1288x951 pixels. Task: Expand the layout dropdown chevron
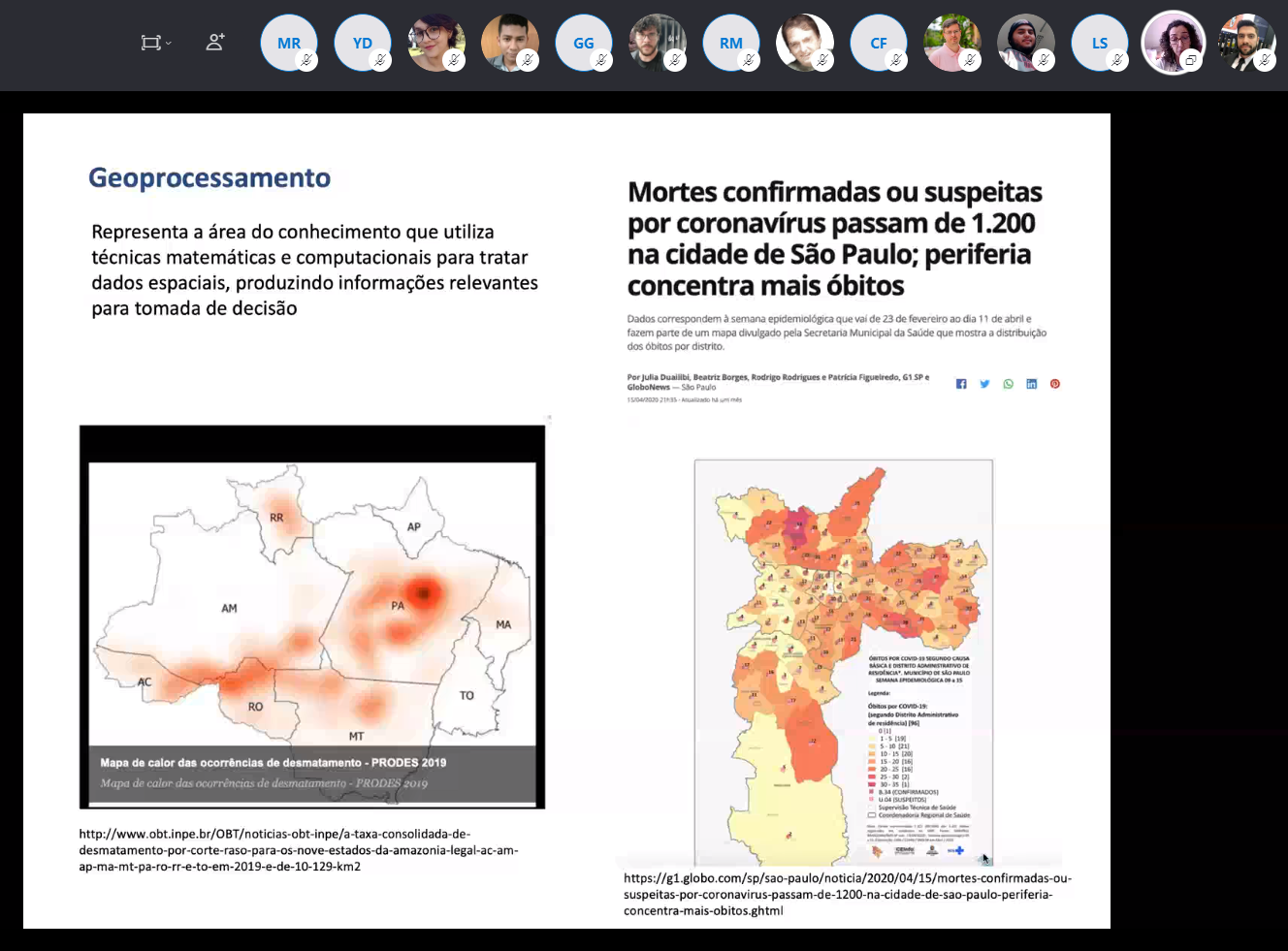[x=169, y=44]
